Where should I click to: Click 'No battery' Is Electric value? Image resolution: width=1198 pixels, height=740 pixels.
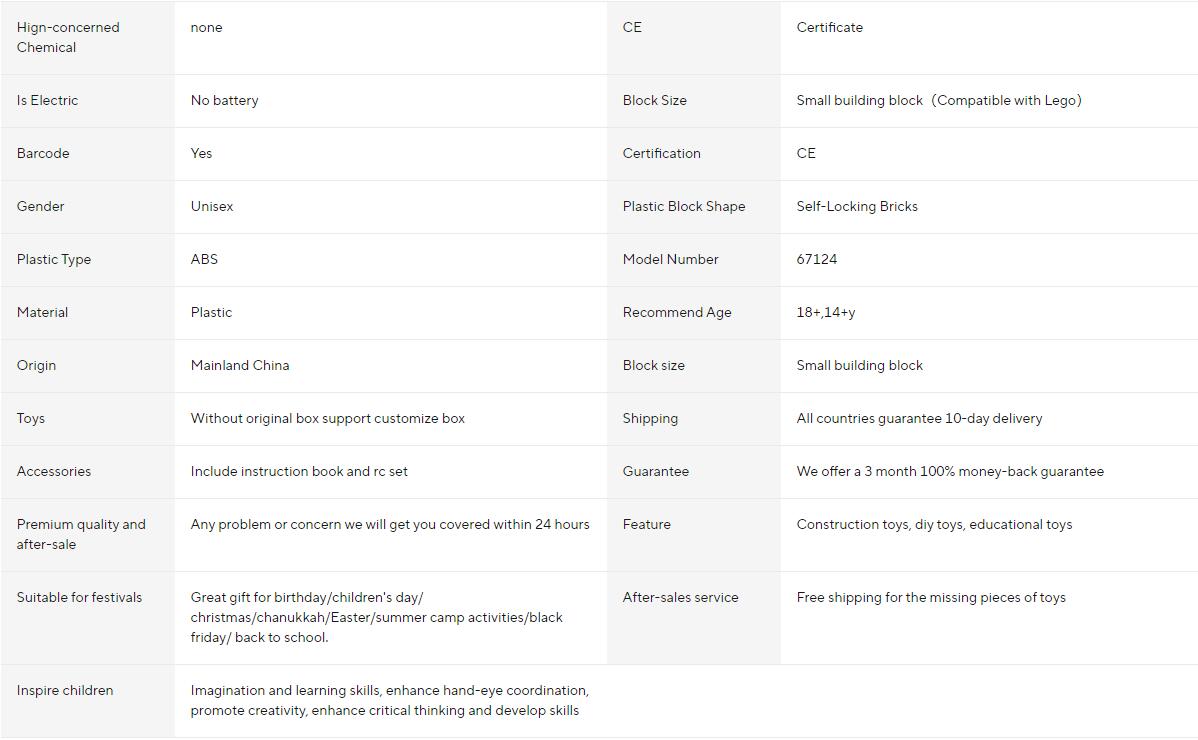(224, 100)
